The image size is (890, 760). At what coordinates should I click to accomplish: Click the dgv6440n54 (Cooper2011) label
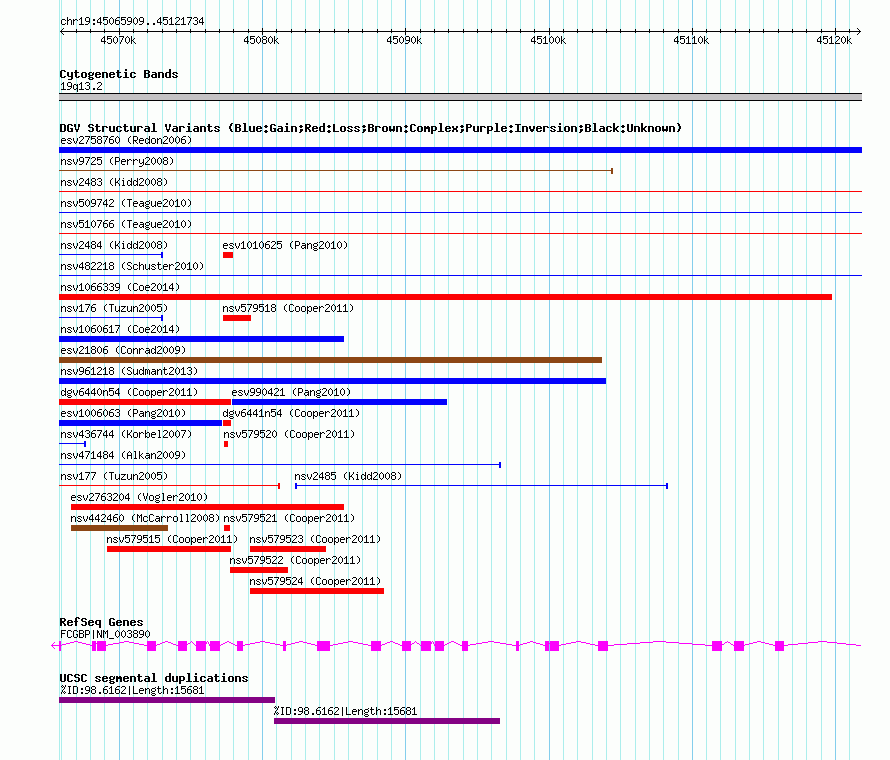(129, 392)
